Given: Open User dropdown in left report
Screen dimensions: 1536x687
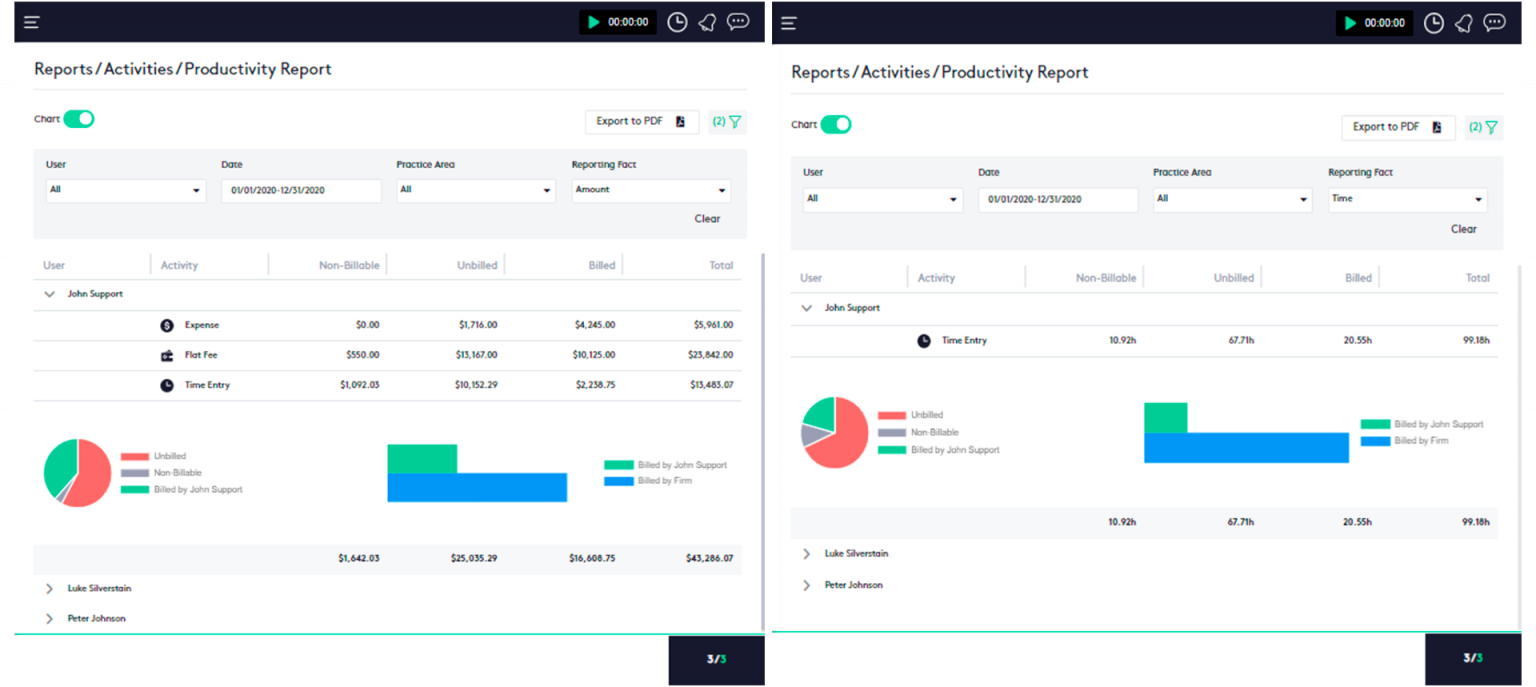Looking at the screenshot, I should point(126,190).
